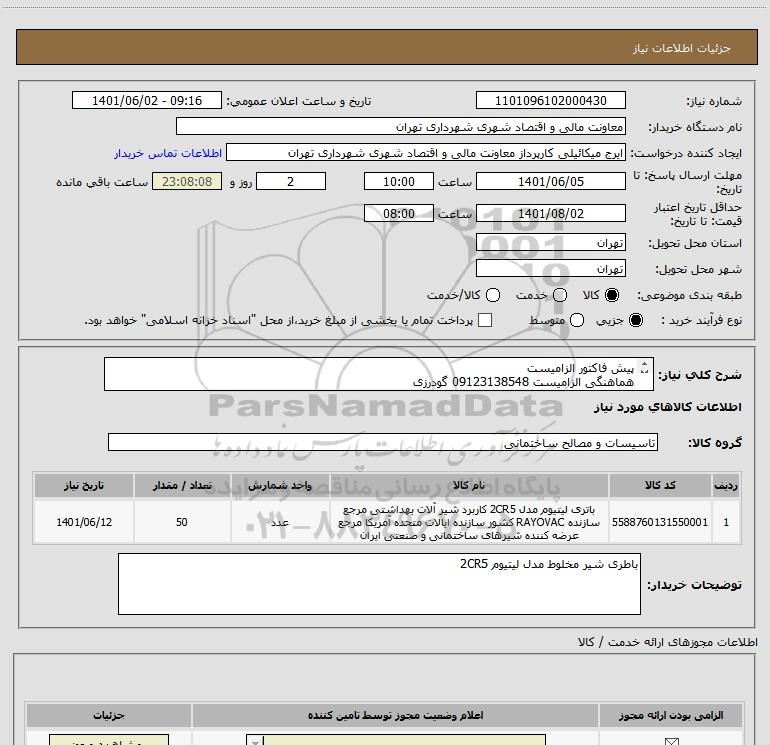770x745 pixels.
Task: Click the ردیف column header
Action: click(726, 485)
